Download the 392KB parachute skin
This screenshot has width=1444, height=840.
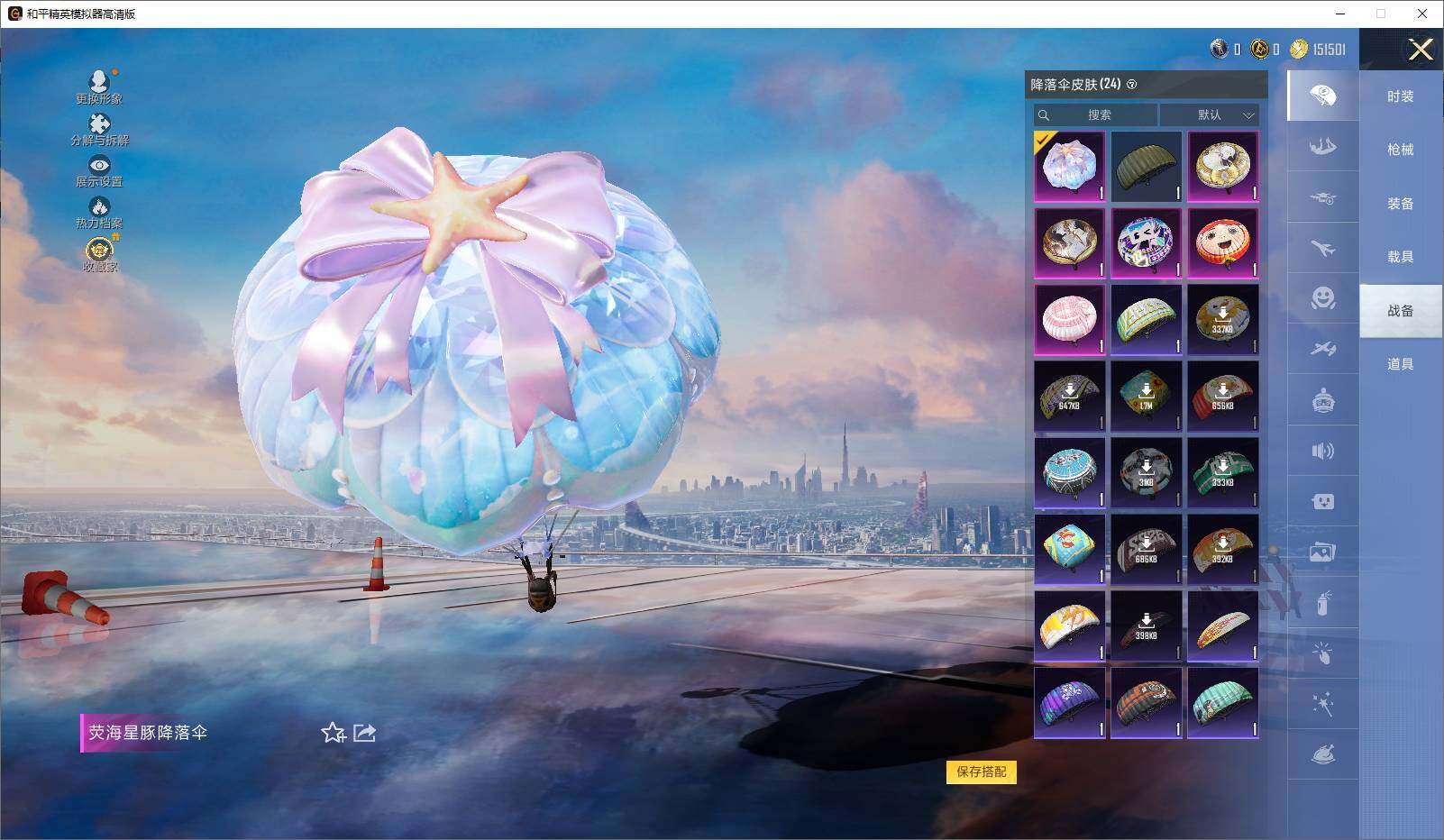pyautogui.click(x=1223, y=550)
